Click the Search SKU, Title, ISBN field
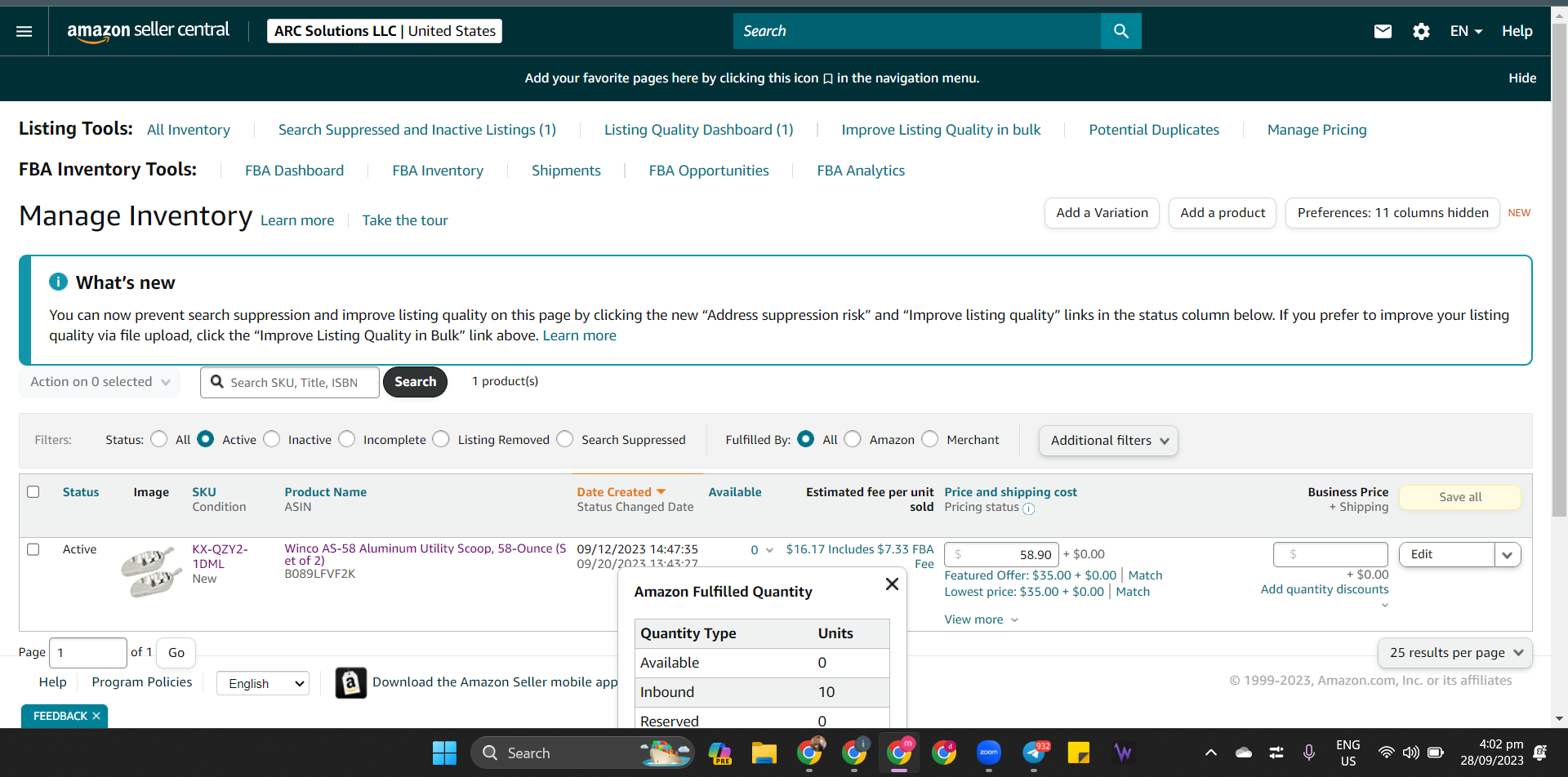The height and width of the screenshot is (777, 1568). point(290,382)
